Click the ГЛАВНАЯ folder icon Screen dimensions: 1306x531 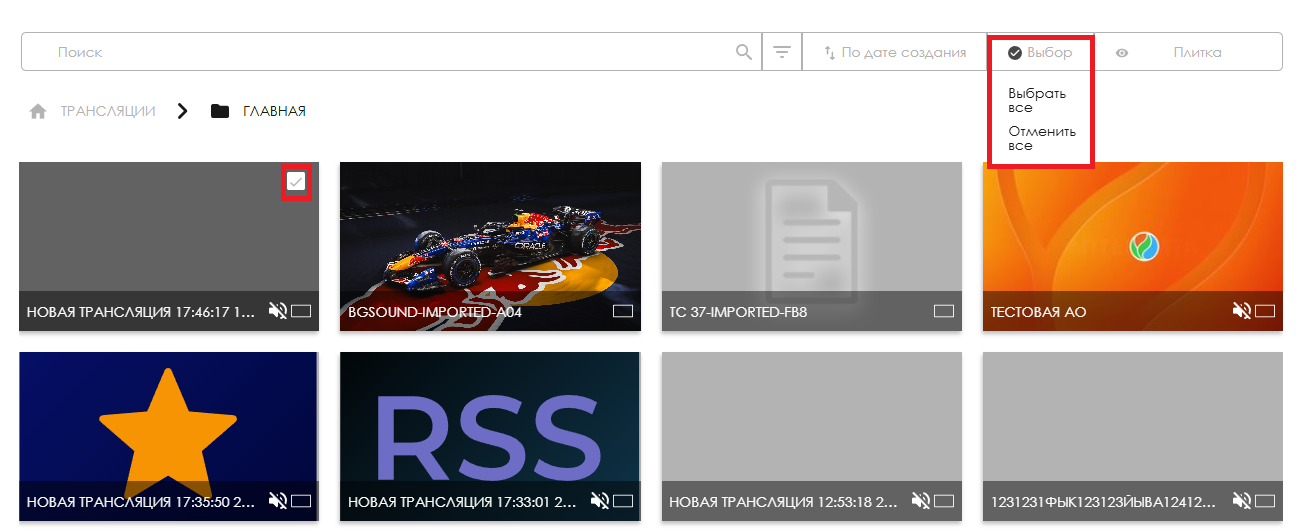(x=220, y=111)
